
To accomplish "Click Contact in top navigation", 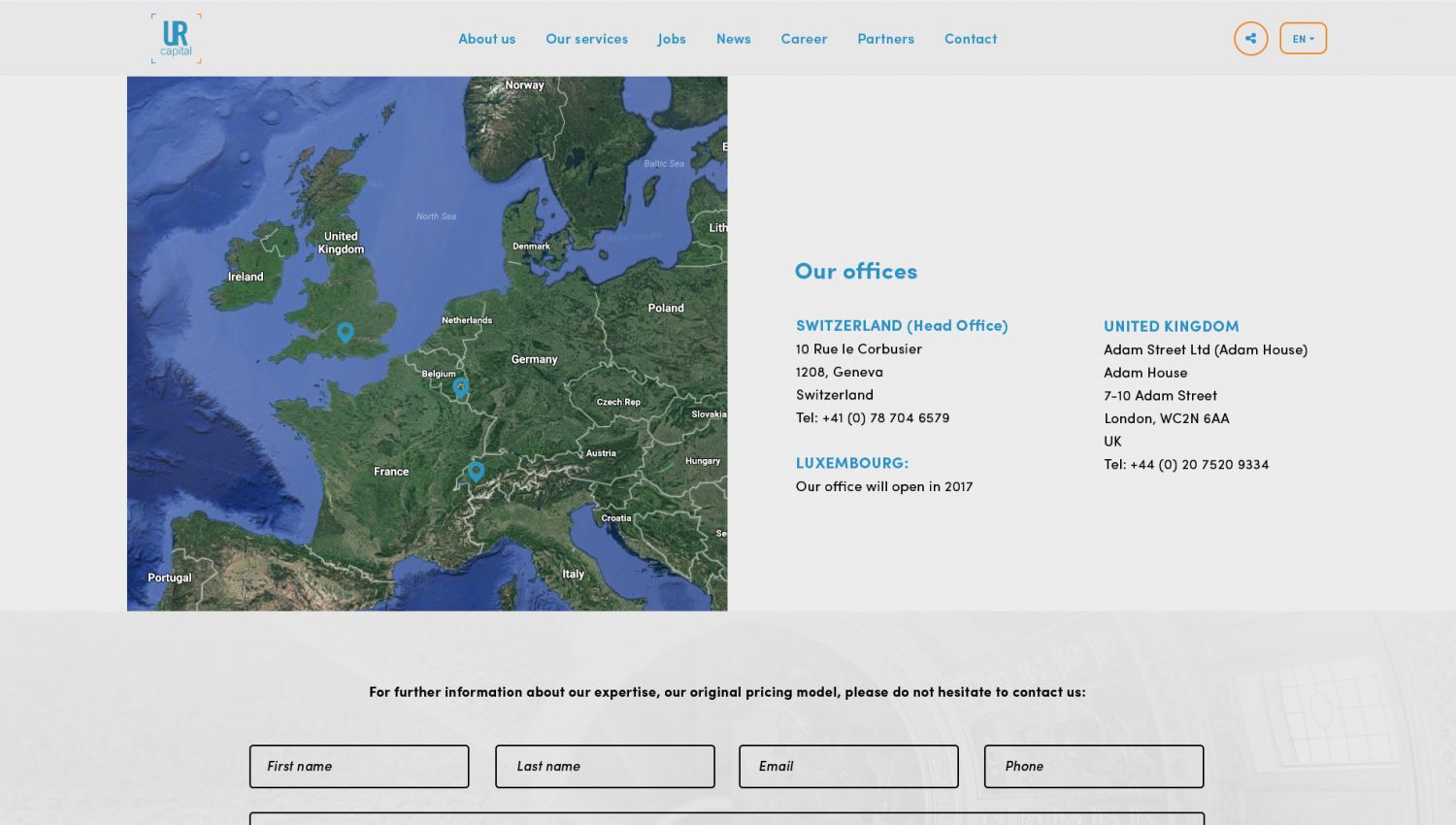I will point(971,39).
